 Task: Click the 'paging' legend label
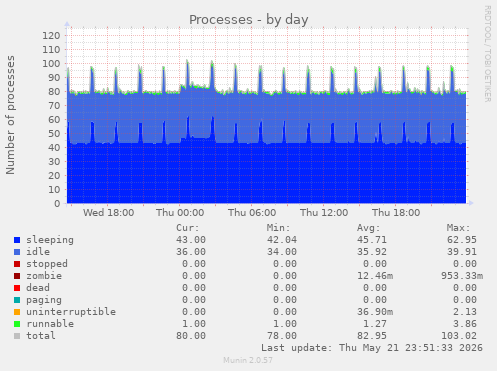click(44, 300)
